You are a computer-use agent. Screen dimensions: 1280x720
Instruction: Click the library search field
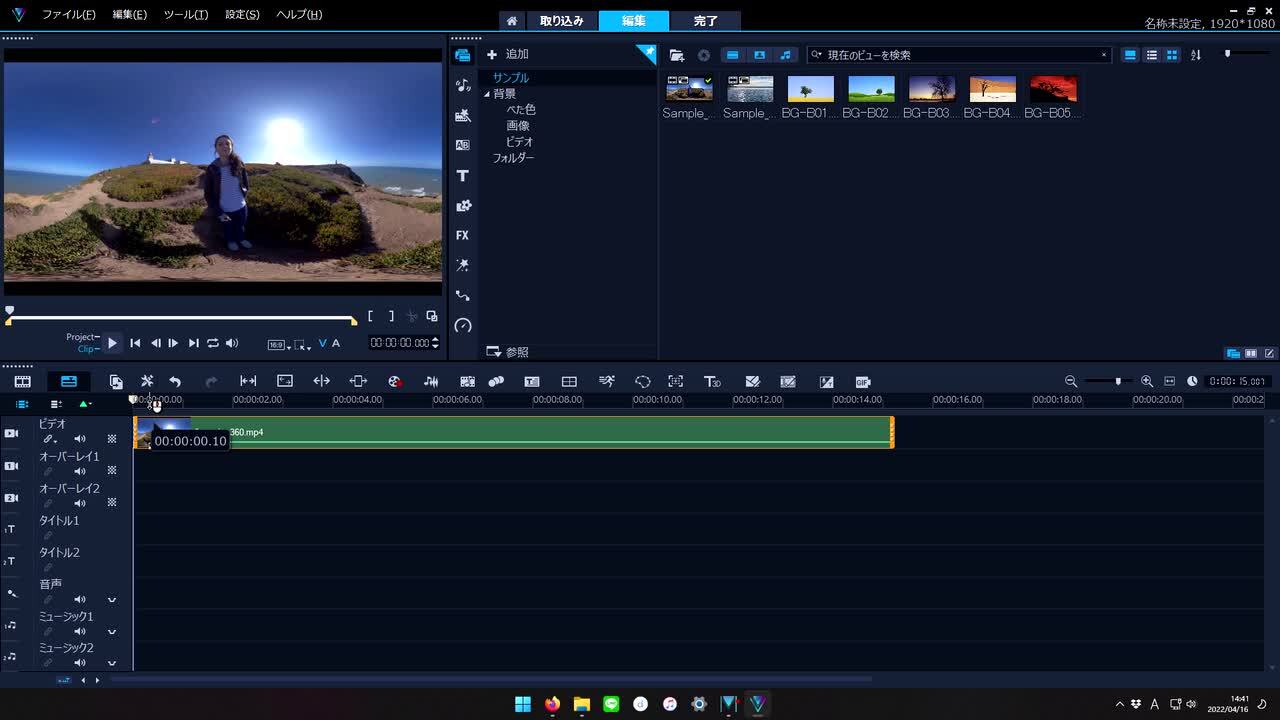tap(959, 55)
